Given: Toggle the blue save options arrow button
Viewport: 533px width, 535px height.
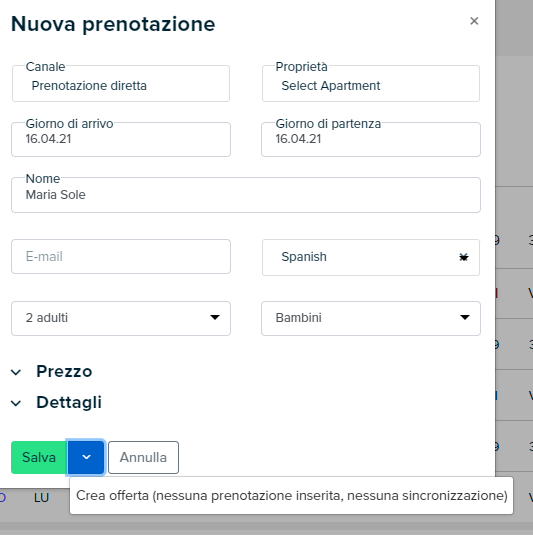Looking at the screenshot, I should (x=86, y=458).
